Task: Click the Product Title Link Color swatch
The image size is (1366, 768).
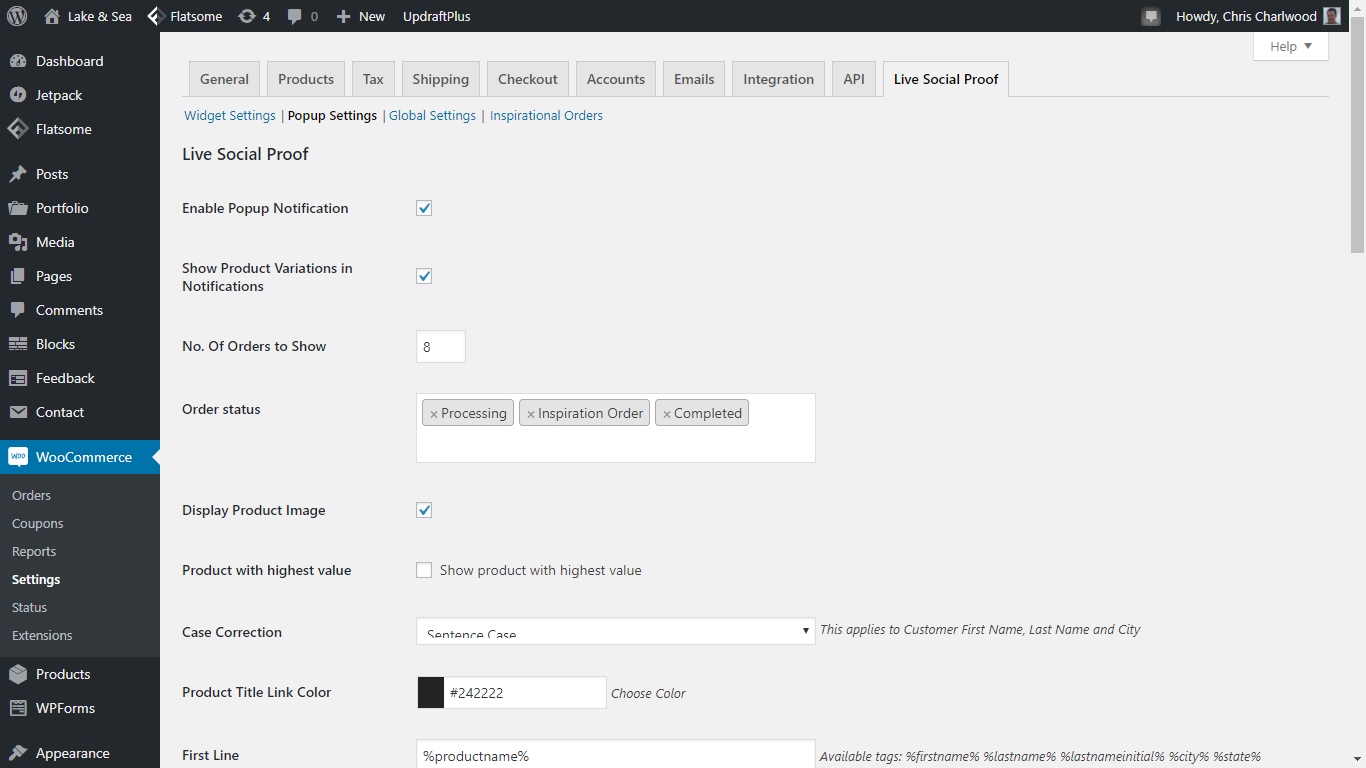Action: coord(430,692)
